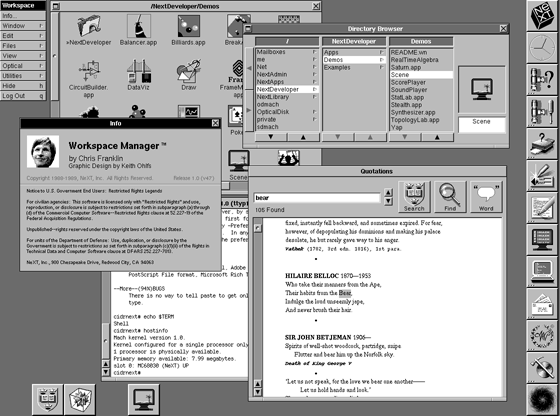Viewport: 560px width, 416px height.
Task: Click the Find magnifier button in Quotations
Action: click(450, 197)
